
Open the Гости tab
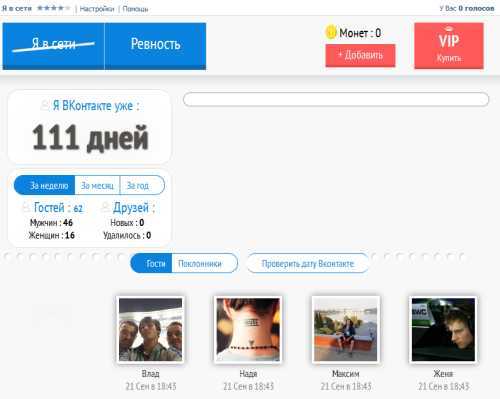[151, 263]
